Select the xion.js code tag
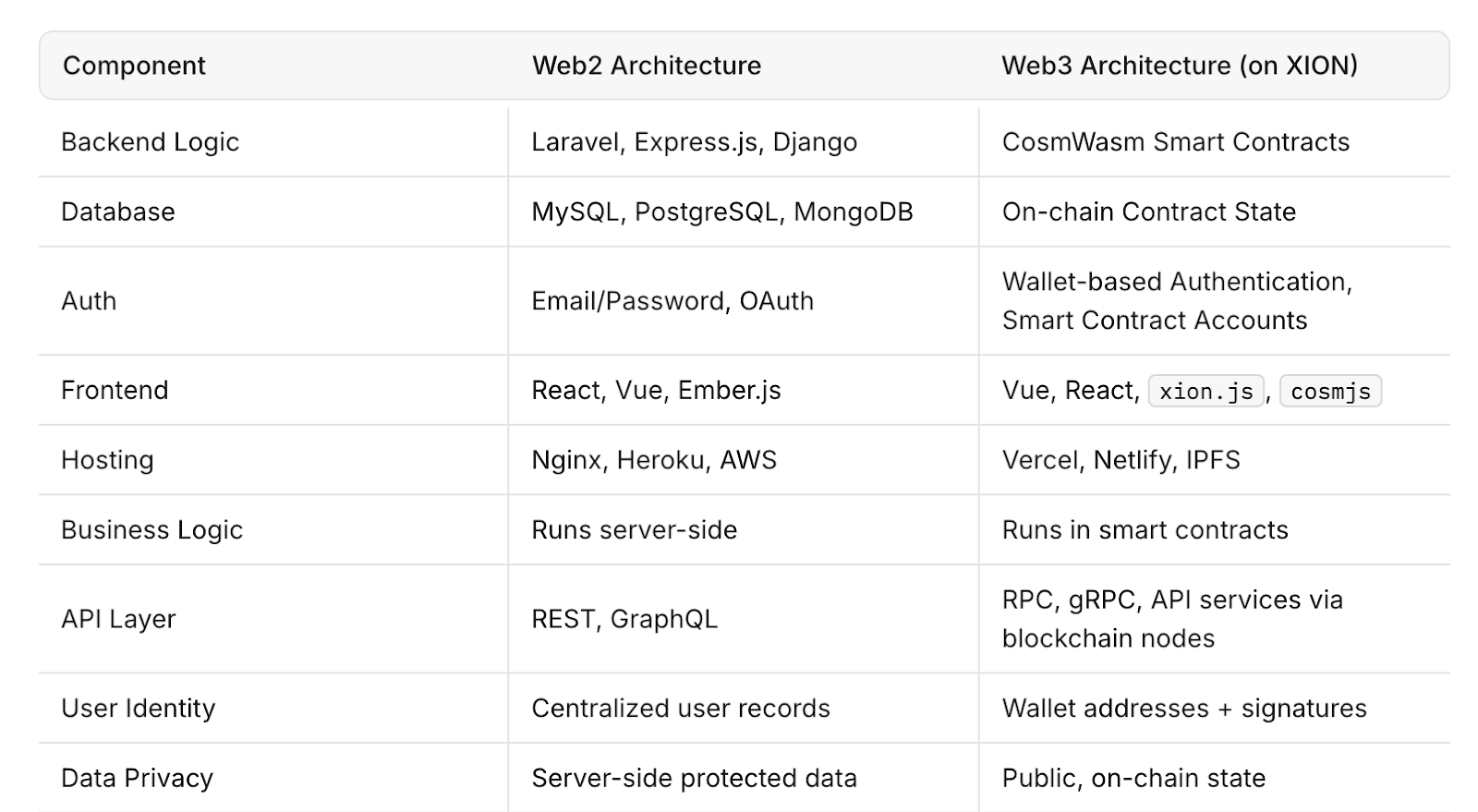The image size is (1478, 812). [x=1205, y=392]
